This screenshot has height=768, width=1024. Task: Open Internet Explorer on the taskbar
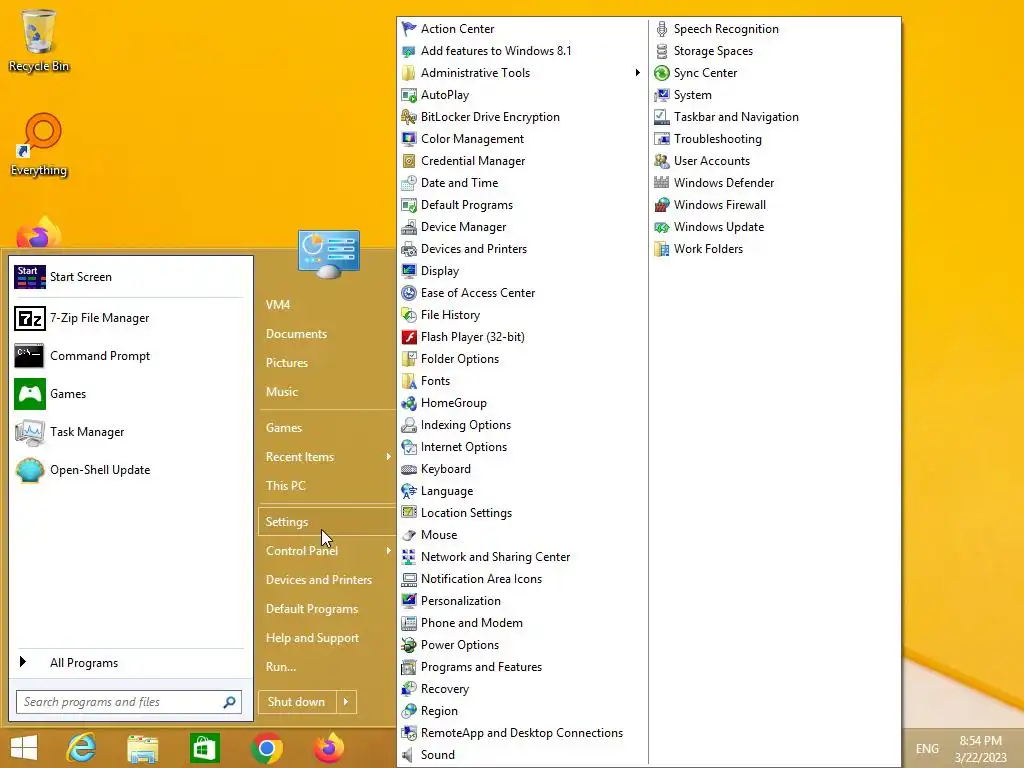81,748
